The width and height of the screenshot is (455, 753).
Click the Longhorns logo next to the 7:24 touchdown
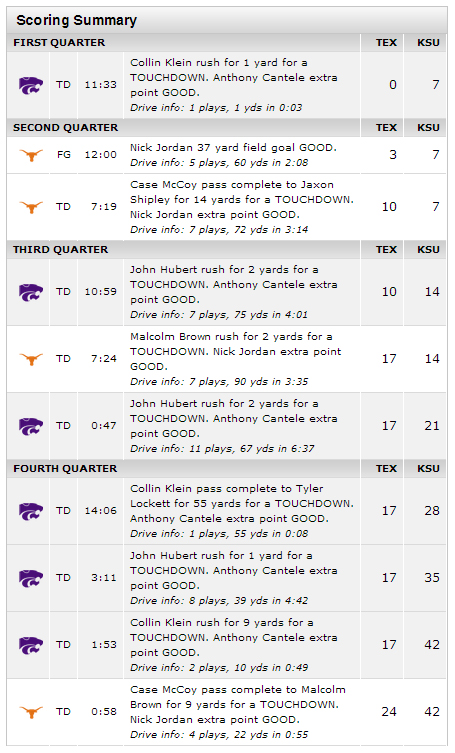coord(31,359)
